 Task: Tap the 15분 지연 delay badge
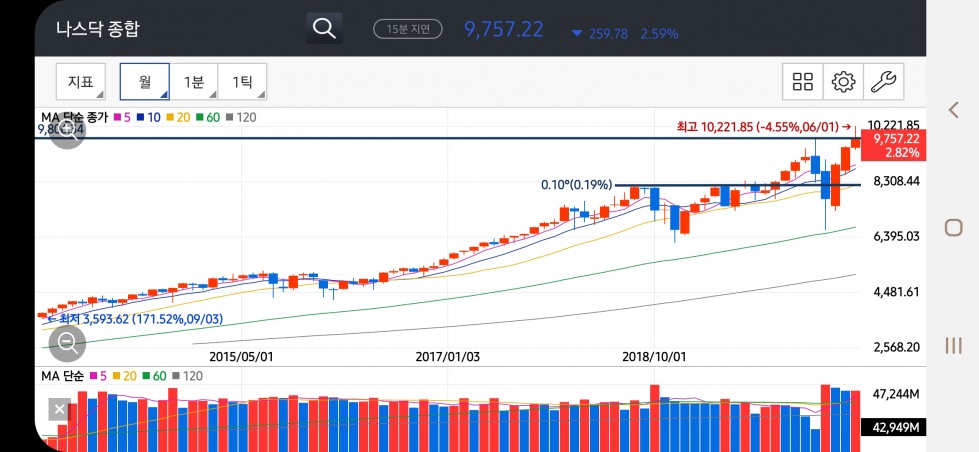coord(408,29)
